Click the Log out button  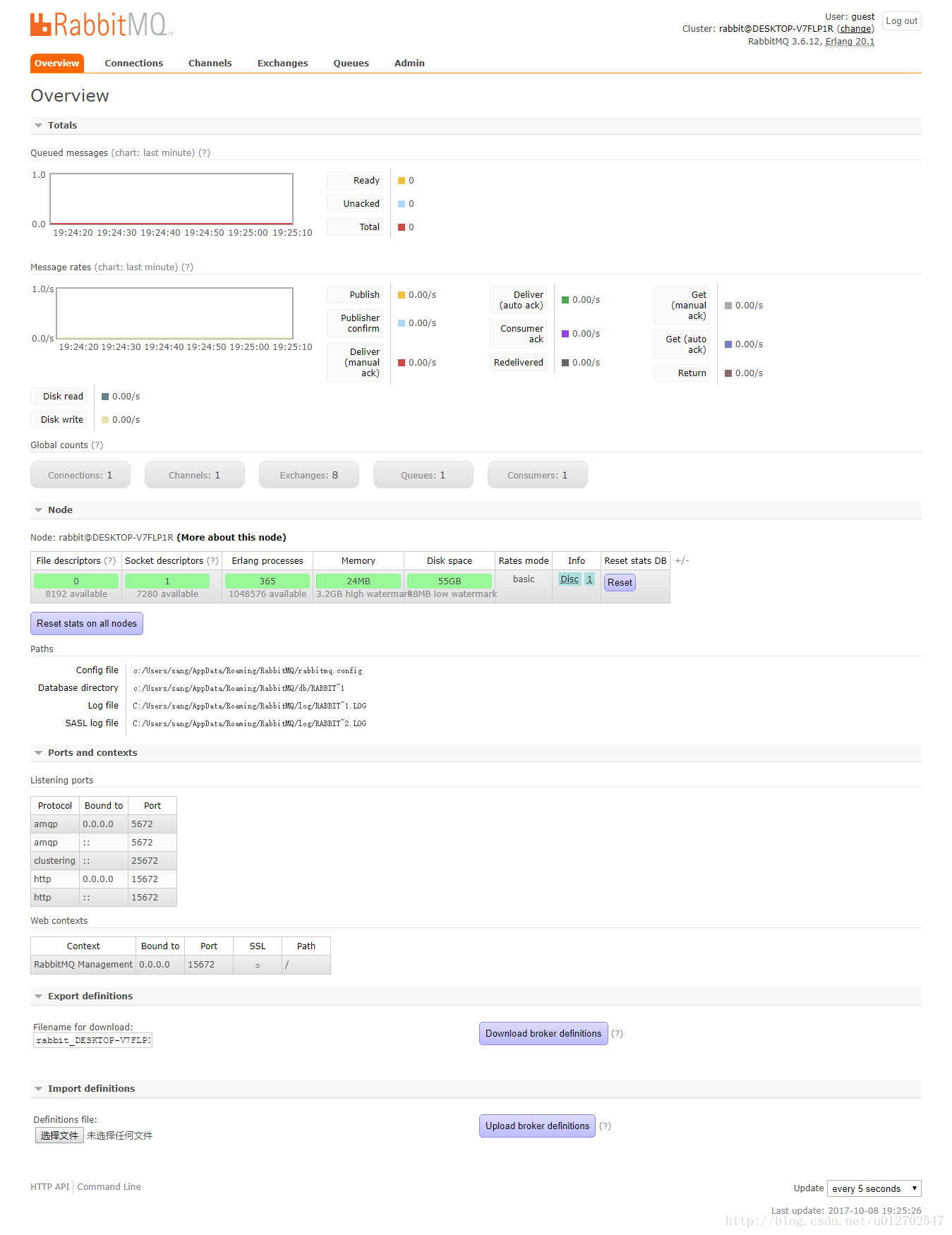click(x=901, y=21)
